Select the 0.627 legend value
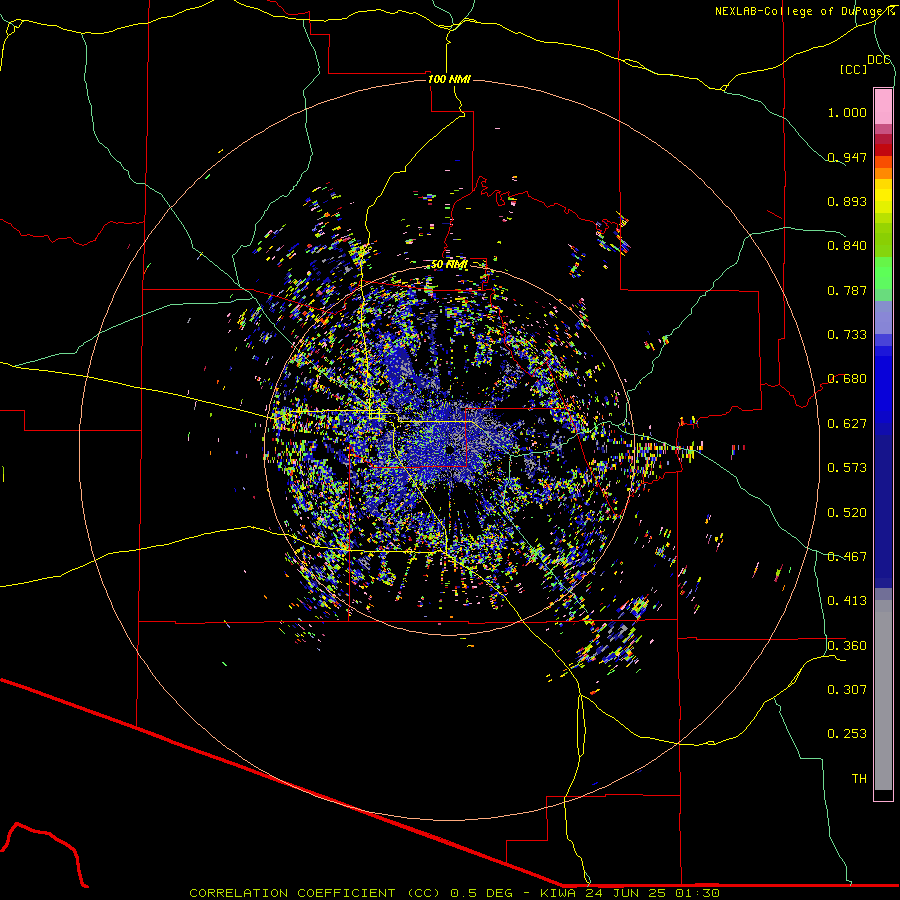This screenshot has height=900, width=900. (847, 424)
